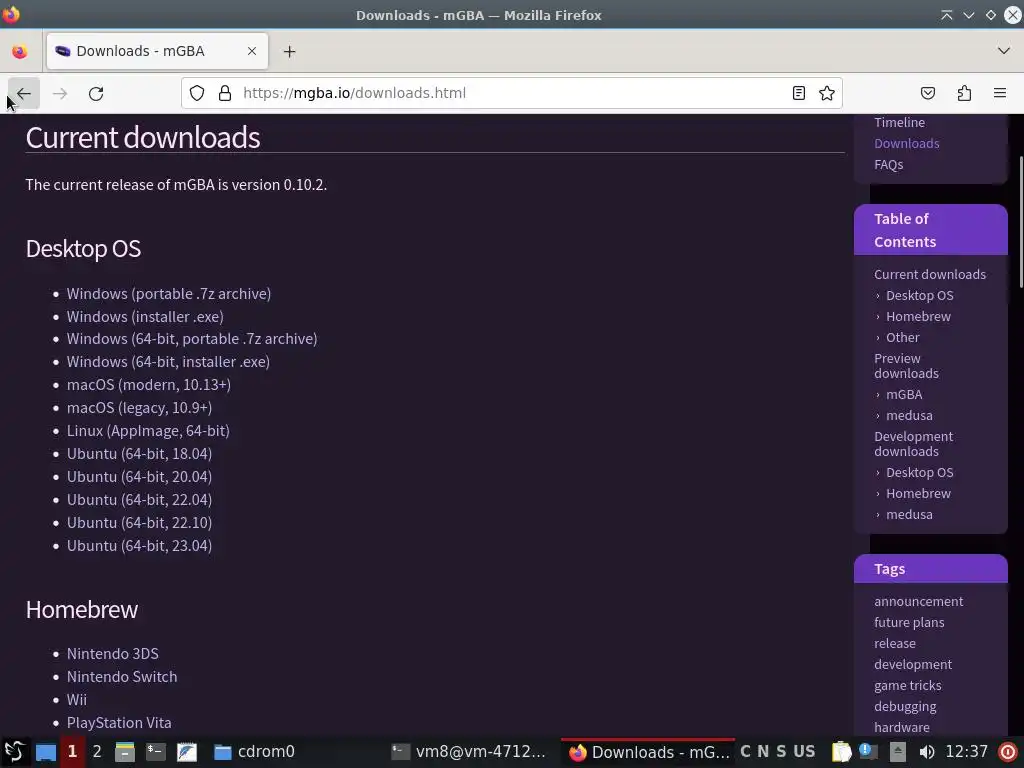Download Ubuntu (64-bit, 20.04)

click(139, 477)
